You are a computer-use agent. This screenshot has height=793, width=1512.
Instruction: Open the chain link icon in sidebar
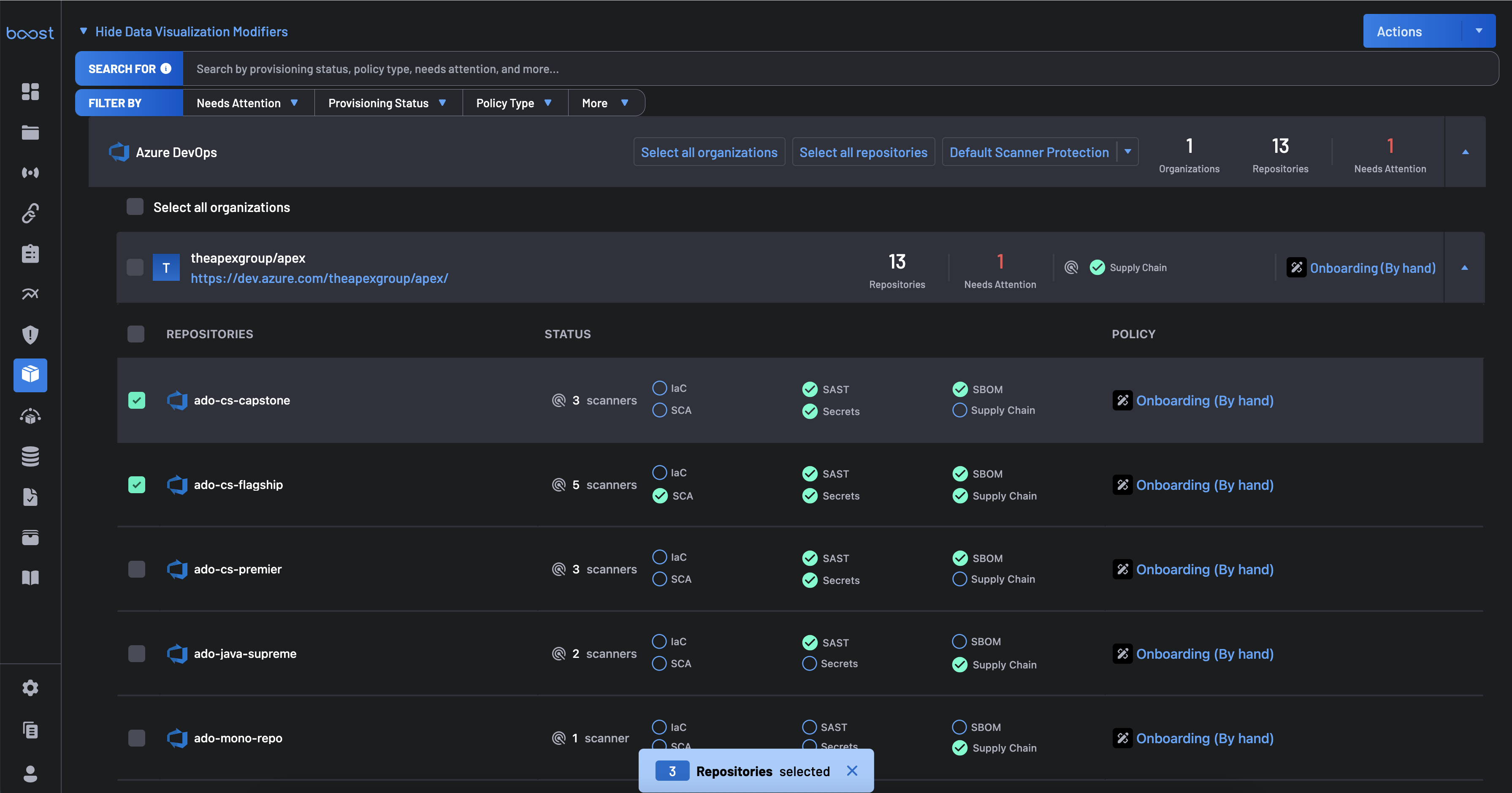(30, 213)
